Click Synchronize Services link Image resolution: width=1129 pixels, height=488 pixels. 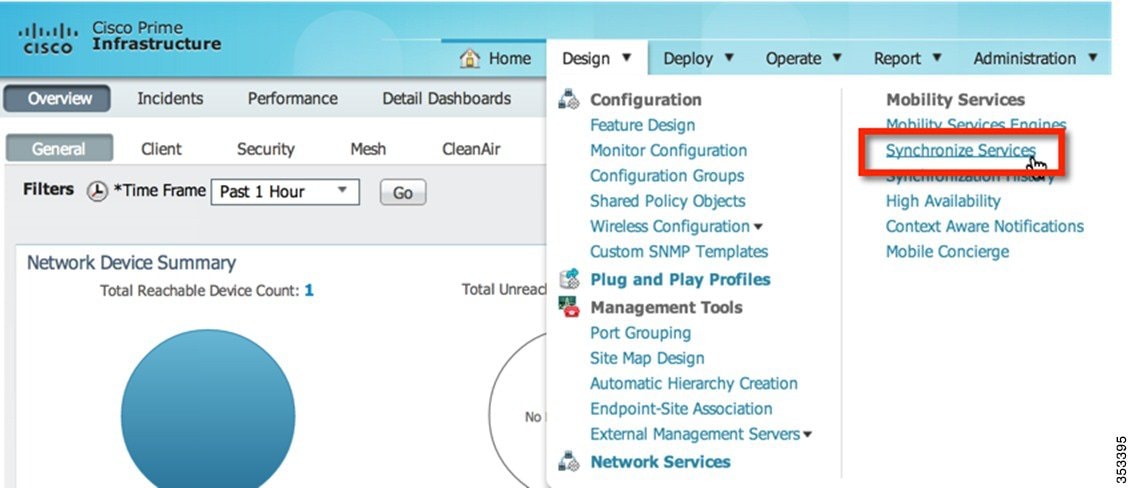tap(961, 150)
